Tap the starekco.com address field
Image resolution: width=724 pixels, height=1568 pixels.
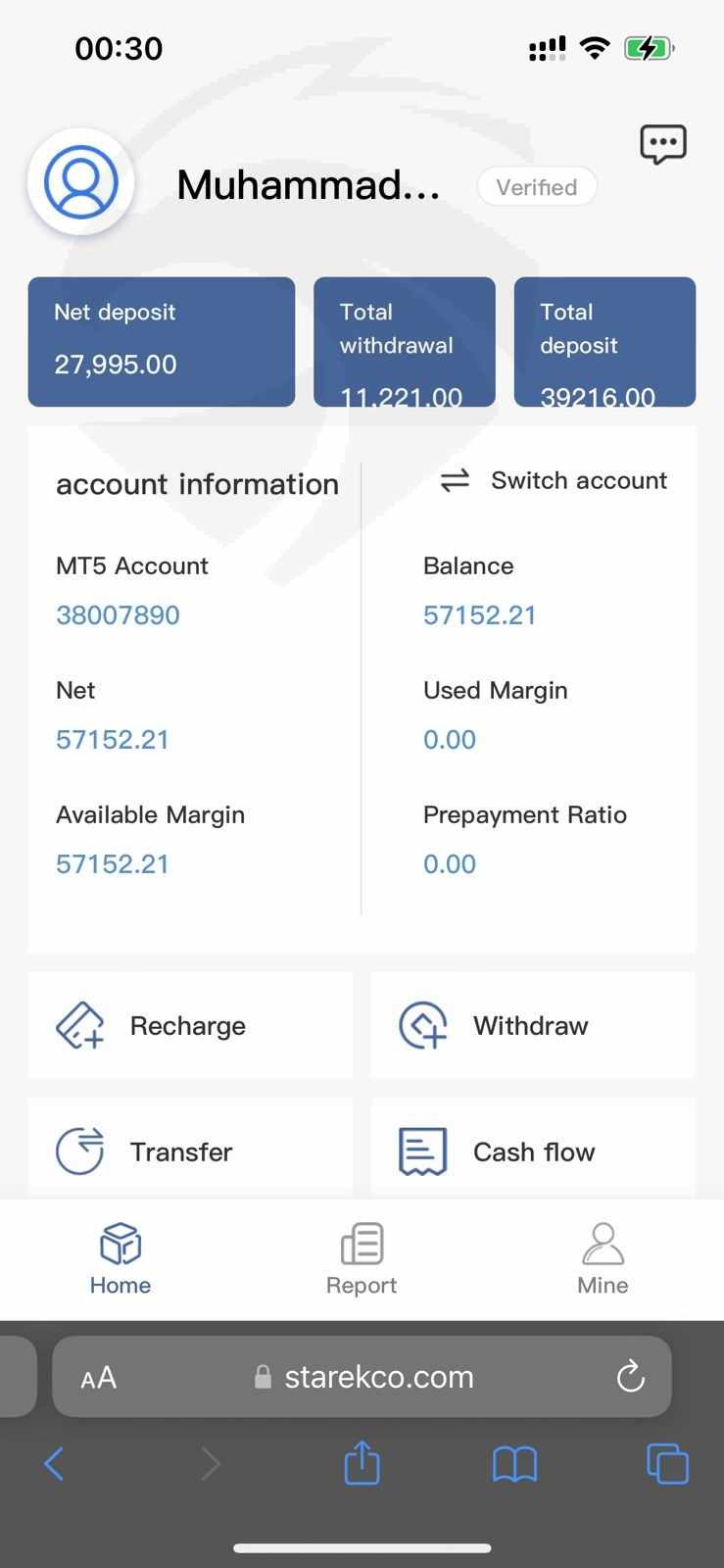pos(377,1377)
